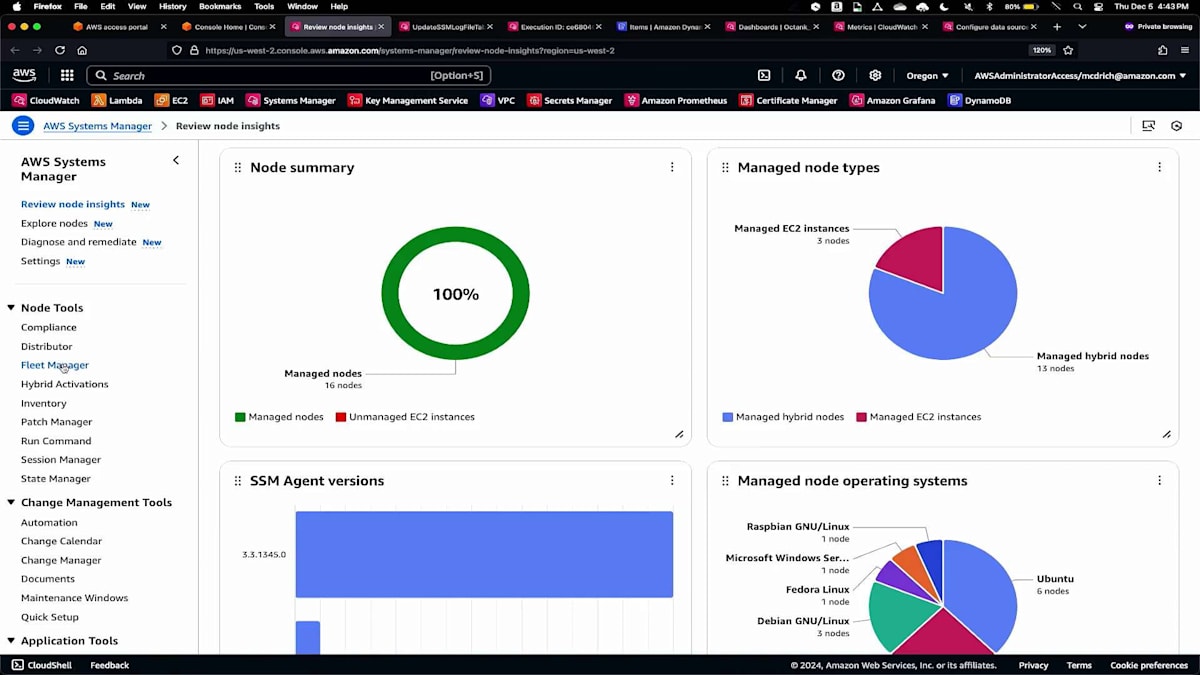Open the Amazon Grafana shortcut
The height and width of the screenshot is (675, 1200).
click(x=892, y=100)
